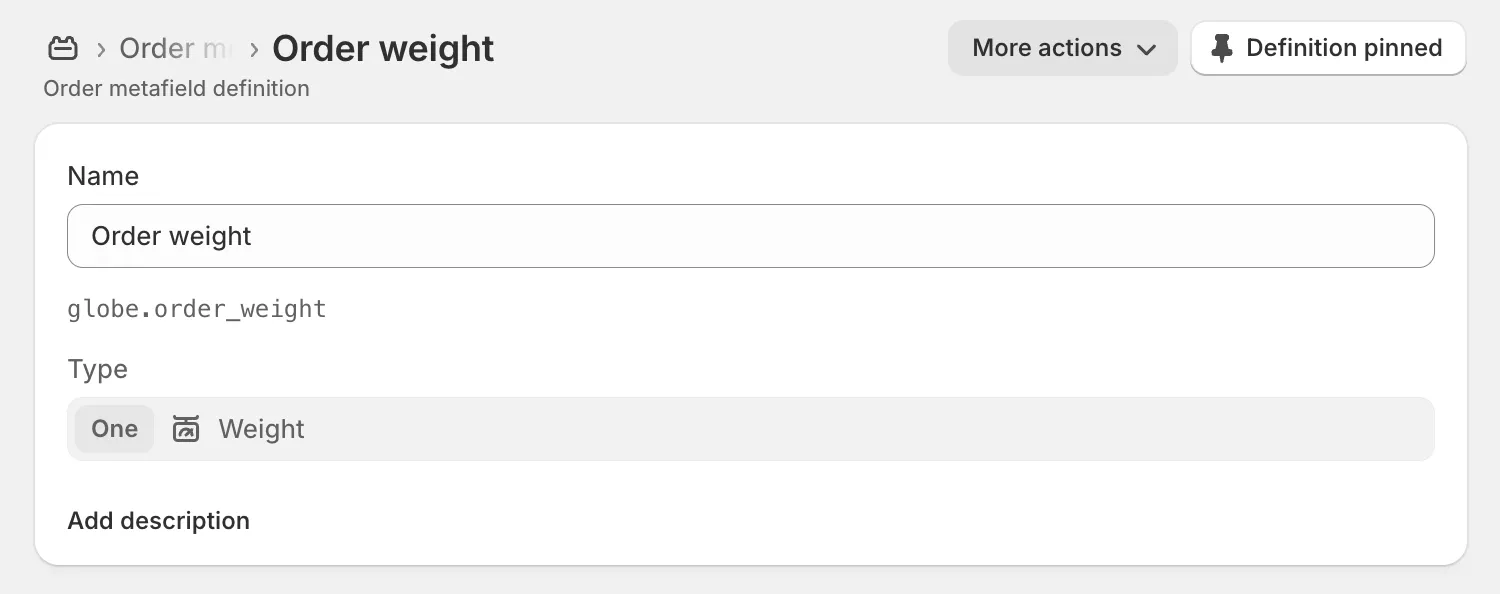Screen dimensions: 1500x594
Task: Click the Order weight page heading
Action: 383,48
